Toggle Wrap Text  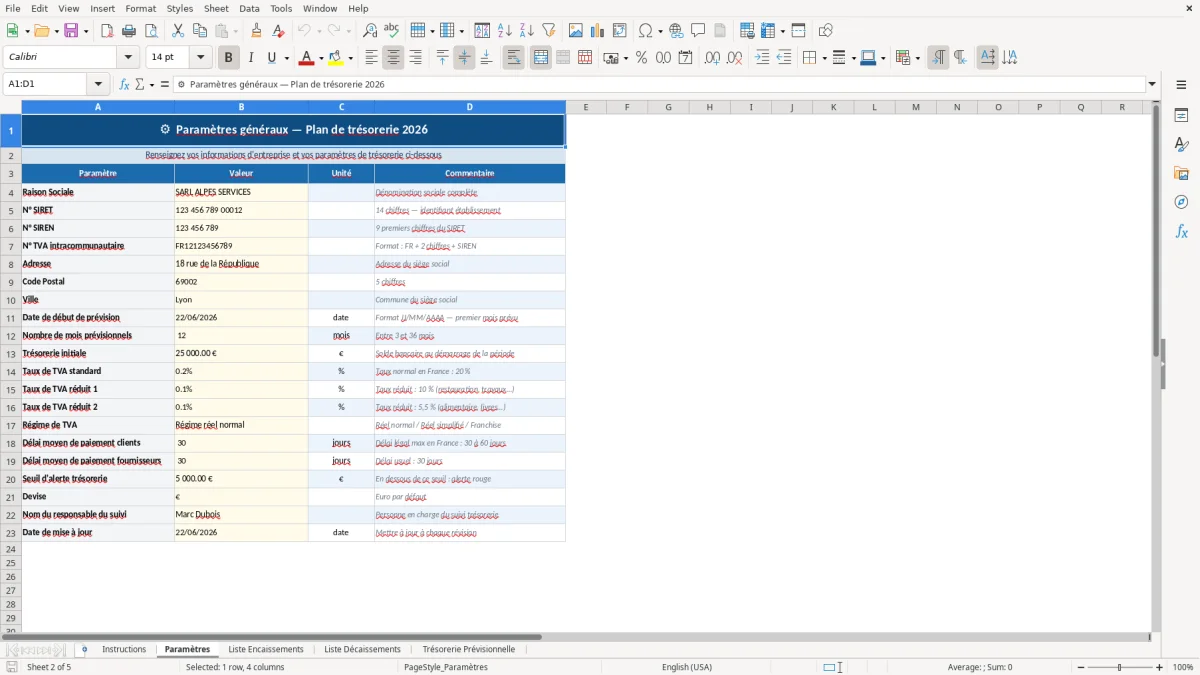coord(513,58)
